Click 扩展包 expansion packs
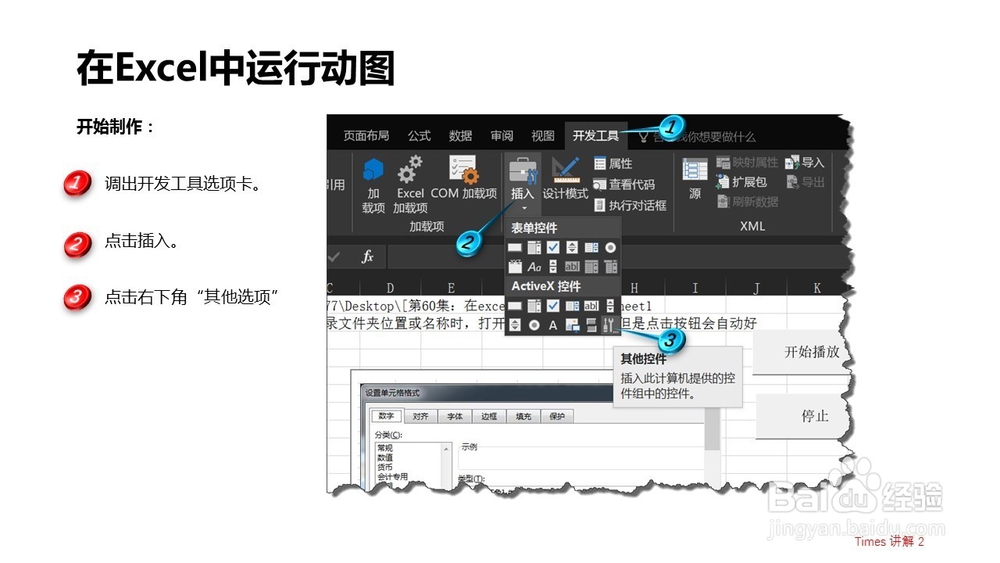The image size is (1000, 563). tap(741, 182)
